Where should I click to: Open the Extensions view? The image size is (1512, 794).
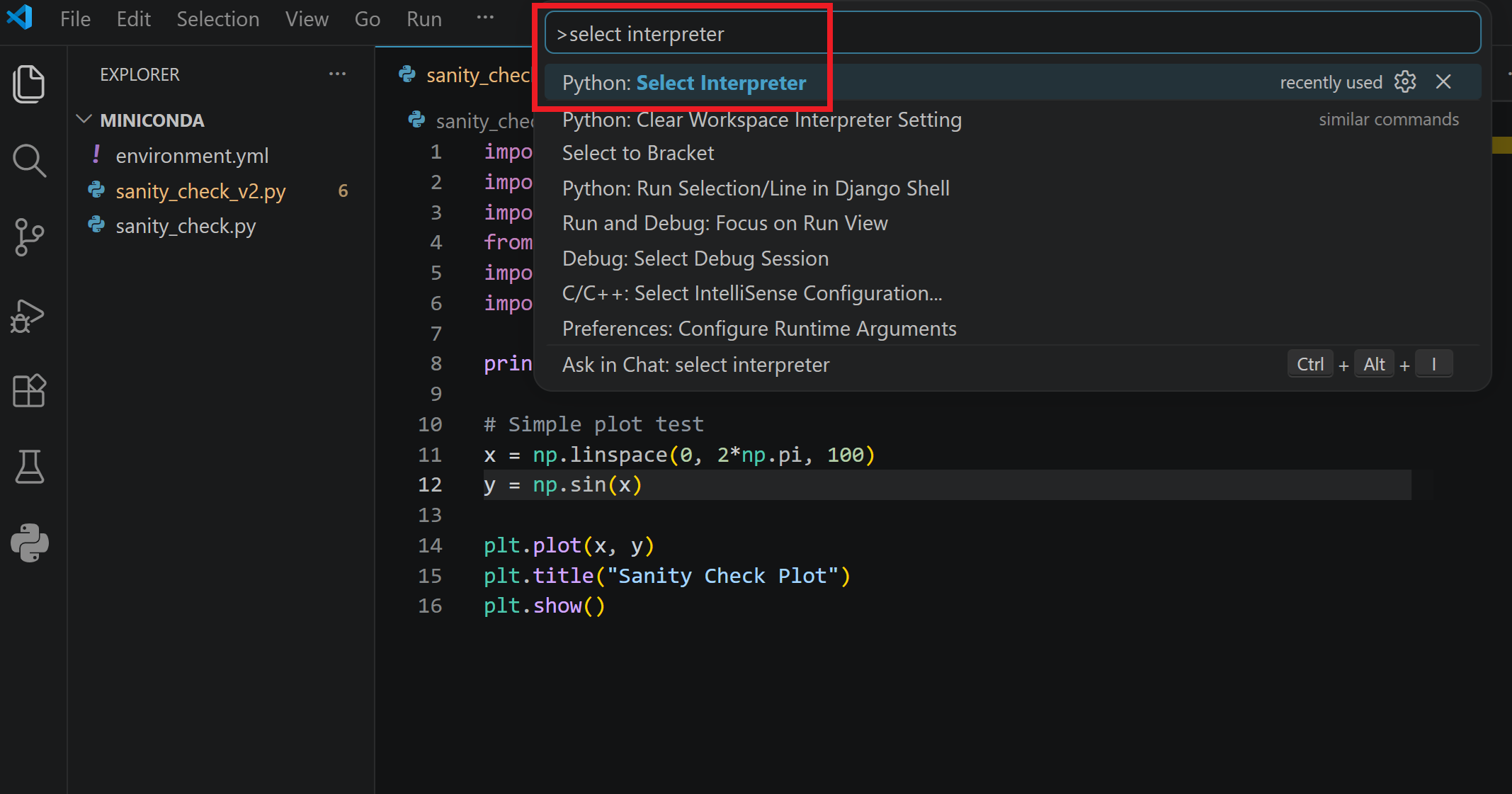29,390
